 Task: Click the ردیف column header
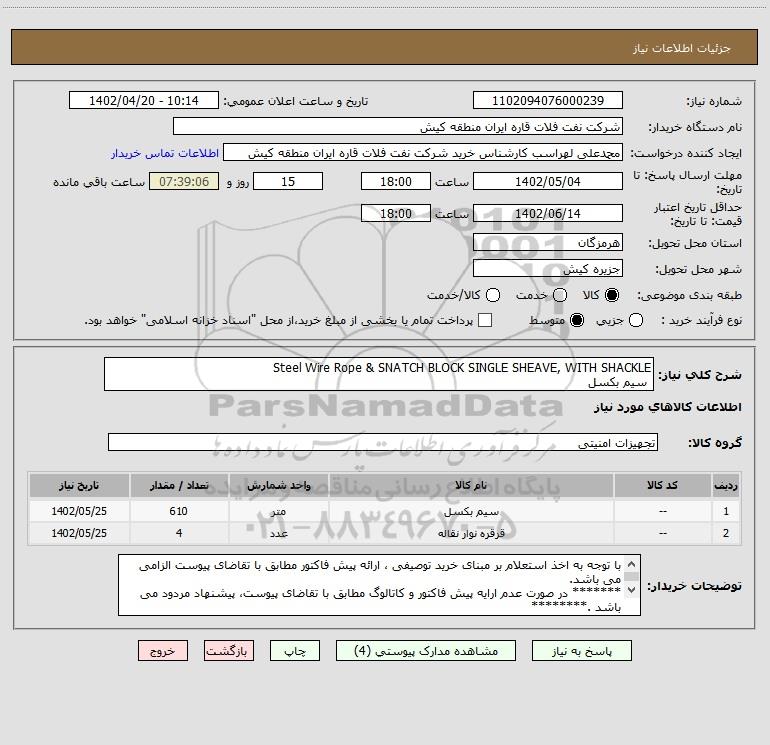click(x=726, y=485)
